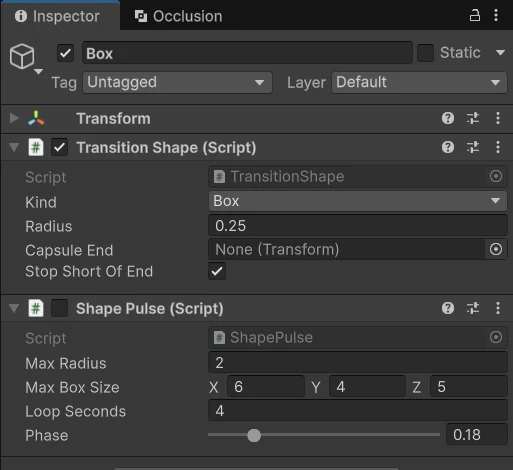Click the Transform axes icon
Image resolution: width=513 pixels, height=470 pixels.
[x=36, y=118]
